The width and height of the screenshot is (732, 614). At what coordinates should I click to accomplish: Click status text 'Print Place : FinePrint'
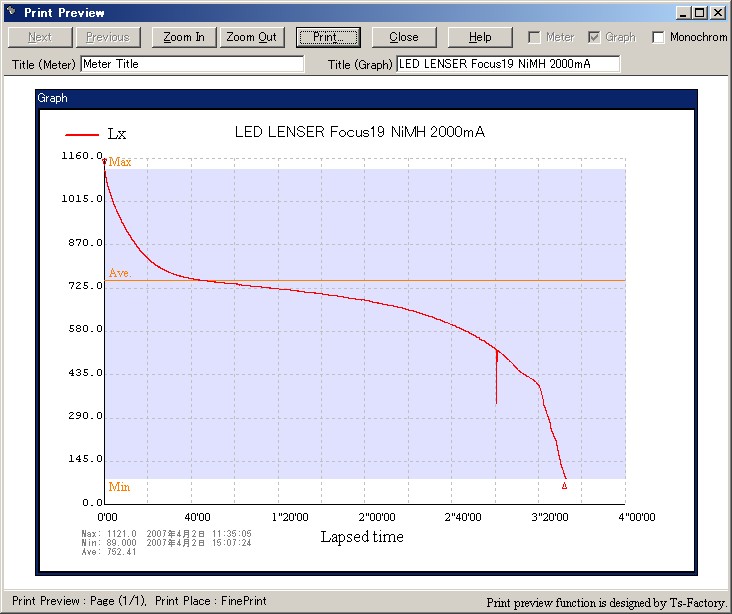211,601
